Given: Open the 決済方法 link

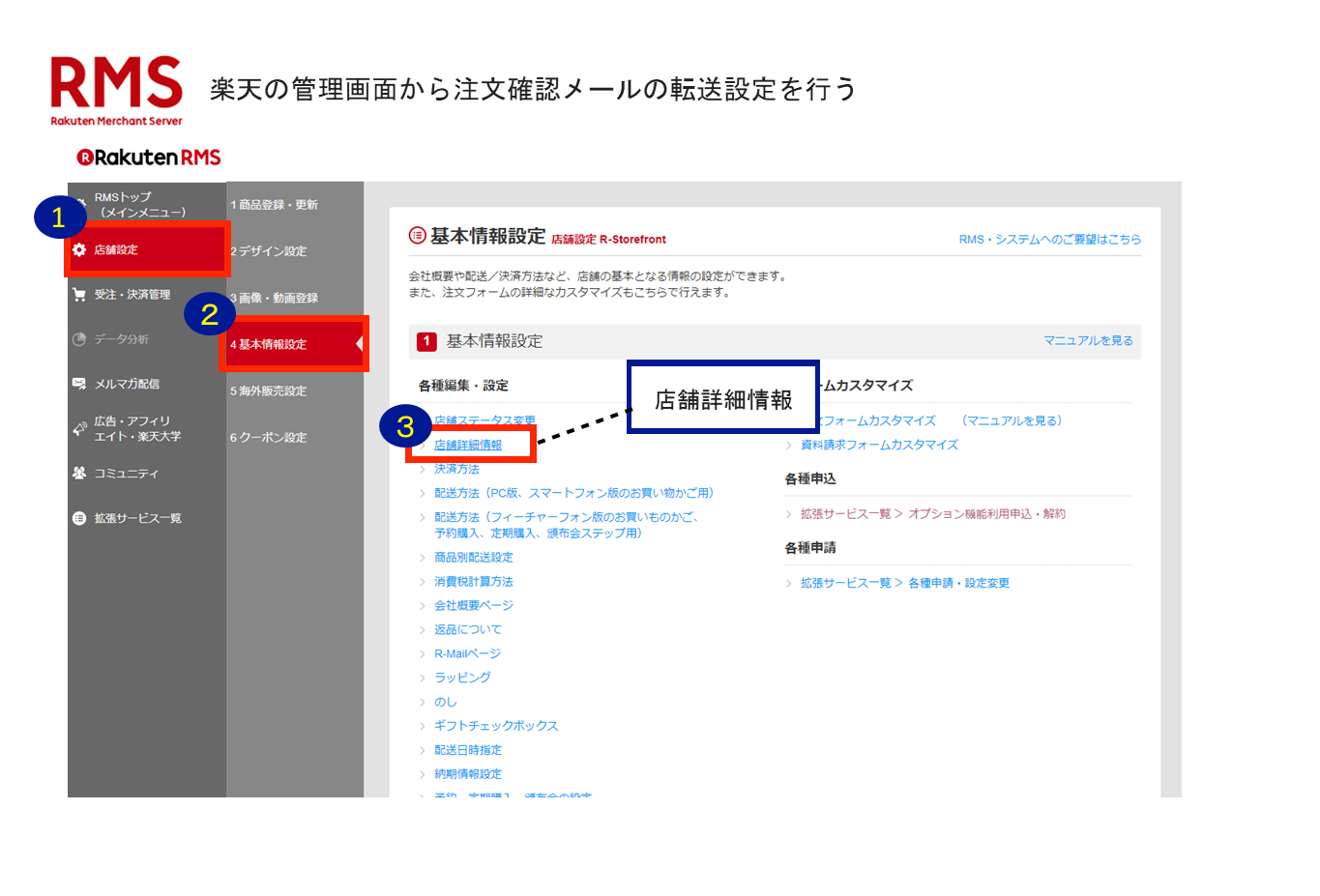Looking at the screenshot, I should coord(456,469).
